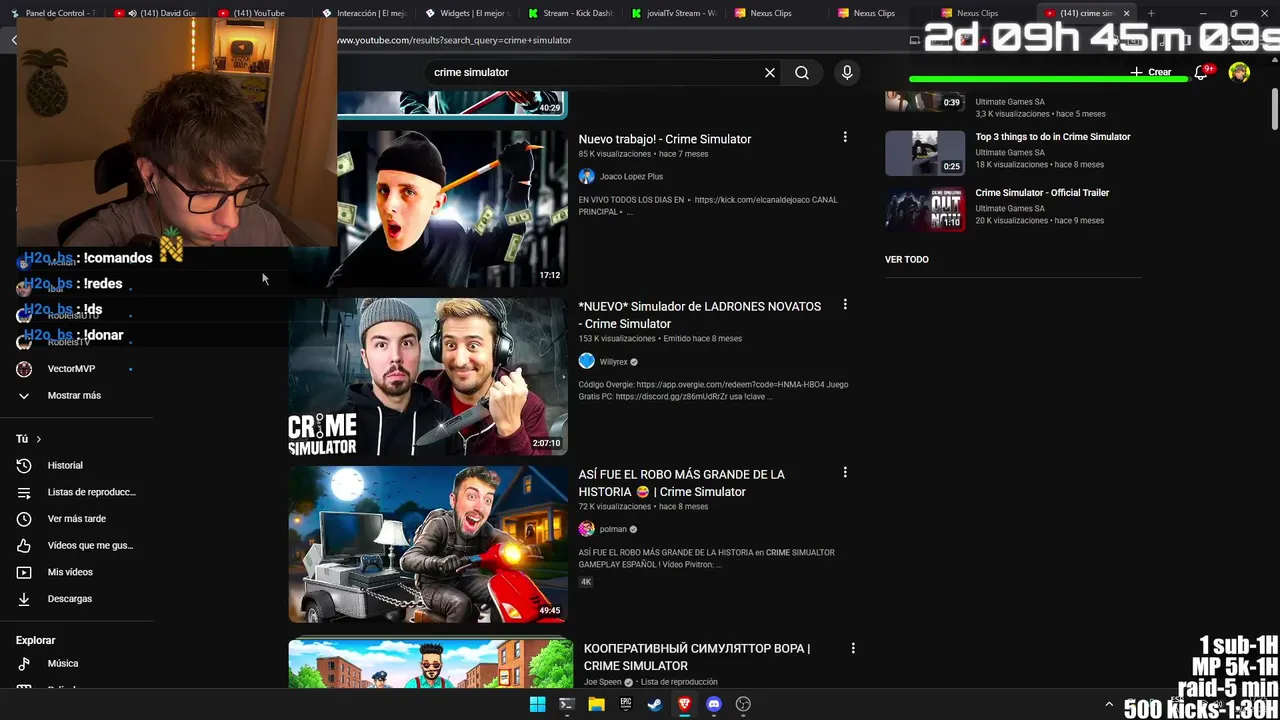1280x720 pixels.
Task: Play Crime Simulator Official Trailer thumbnail
Action: [925, 209]
